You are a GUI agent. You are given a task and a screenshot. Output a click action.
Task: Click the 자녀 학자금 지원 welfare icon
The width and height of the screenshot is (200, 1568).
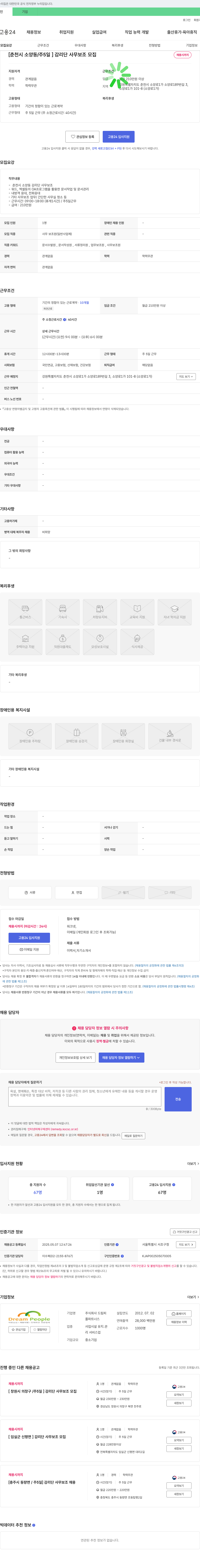click(174, 612)
